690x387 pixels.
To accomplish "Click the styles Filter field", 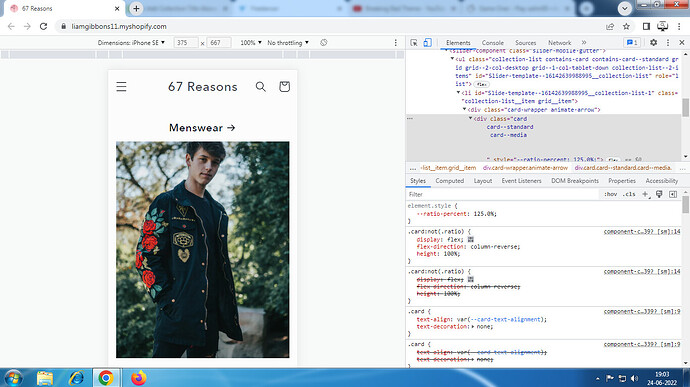I will tap(502, 194).
